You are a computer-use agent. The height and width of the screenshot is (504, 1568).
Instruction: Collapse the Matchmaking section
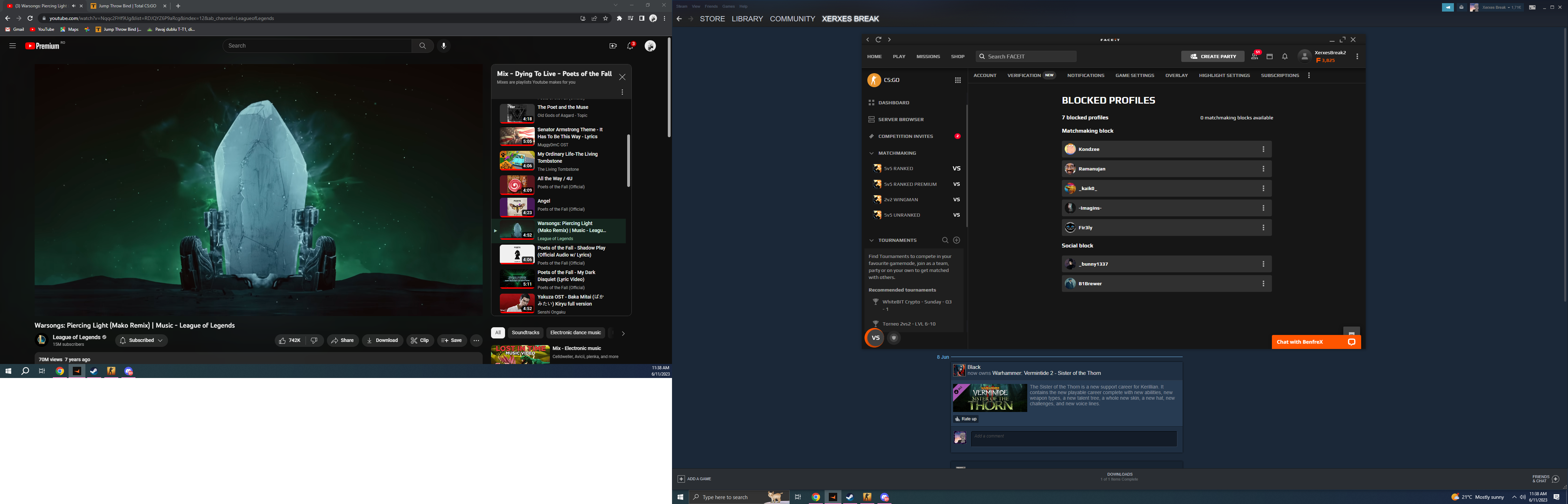871,153
